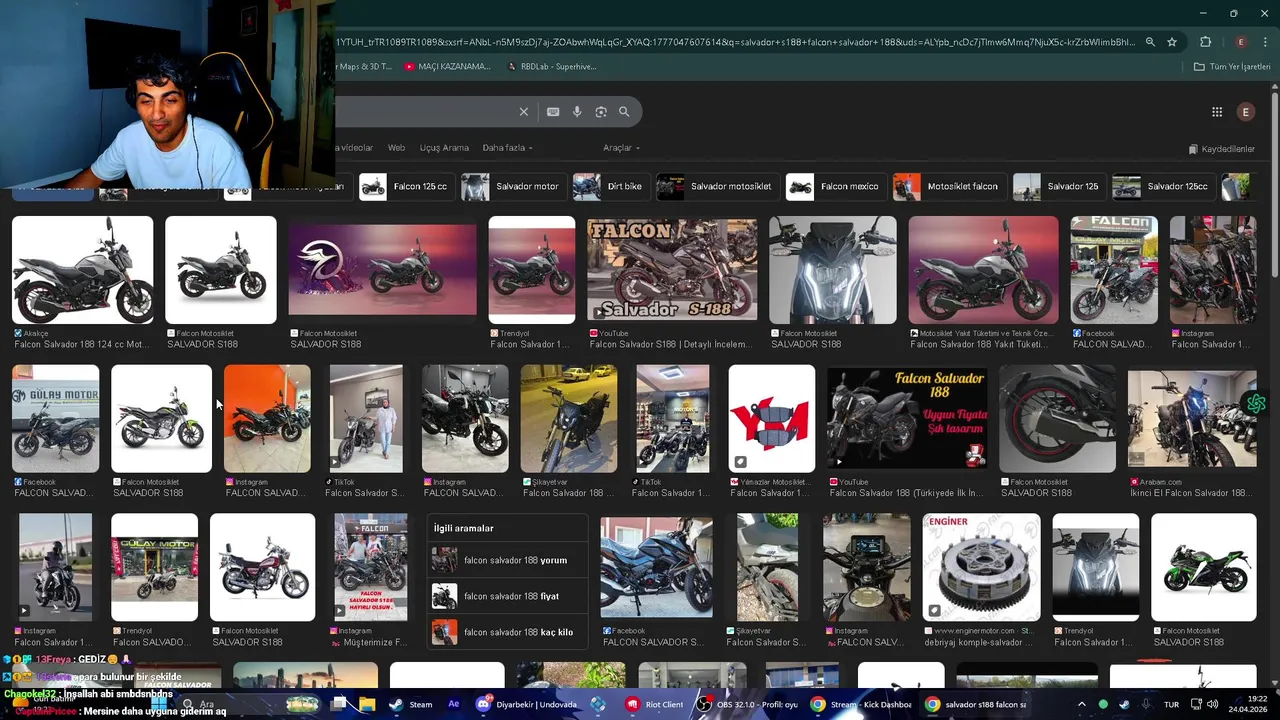Open the floating green assistant icon
Viewport: 1280px width, 720px height.
point(1256,403)
